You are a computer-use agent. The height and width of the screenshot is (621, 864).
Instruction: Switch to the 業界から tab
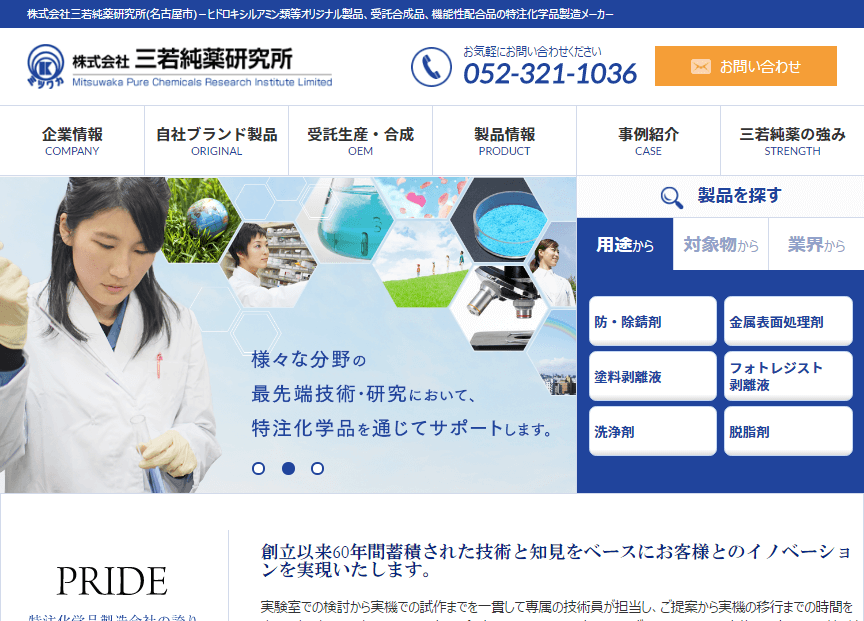pyautogui.click(x=815, y=245)
